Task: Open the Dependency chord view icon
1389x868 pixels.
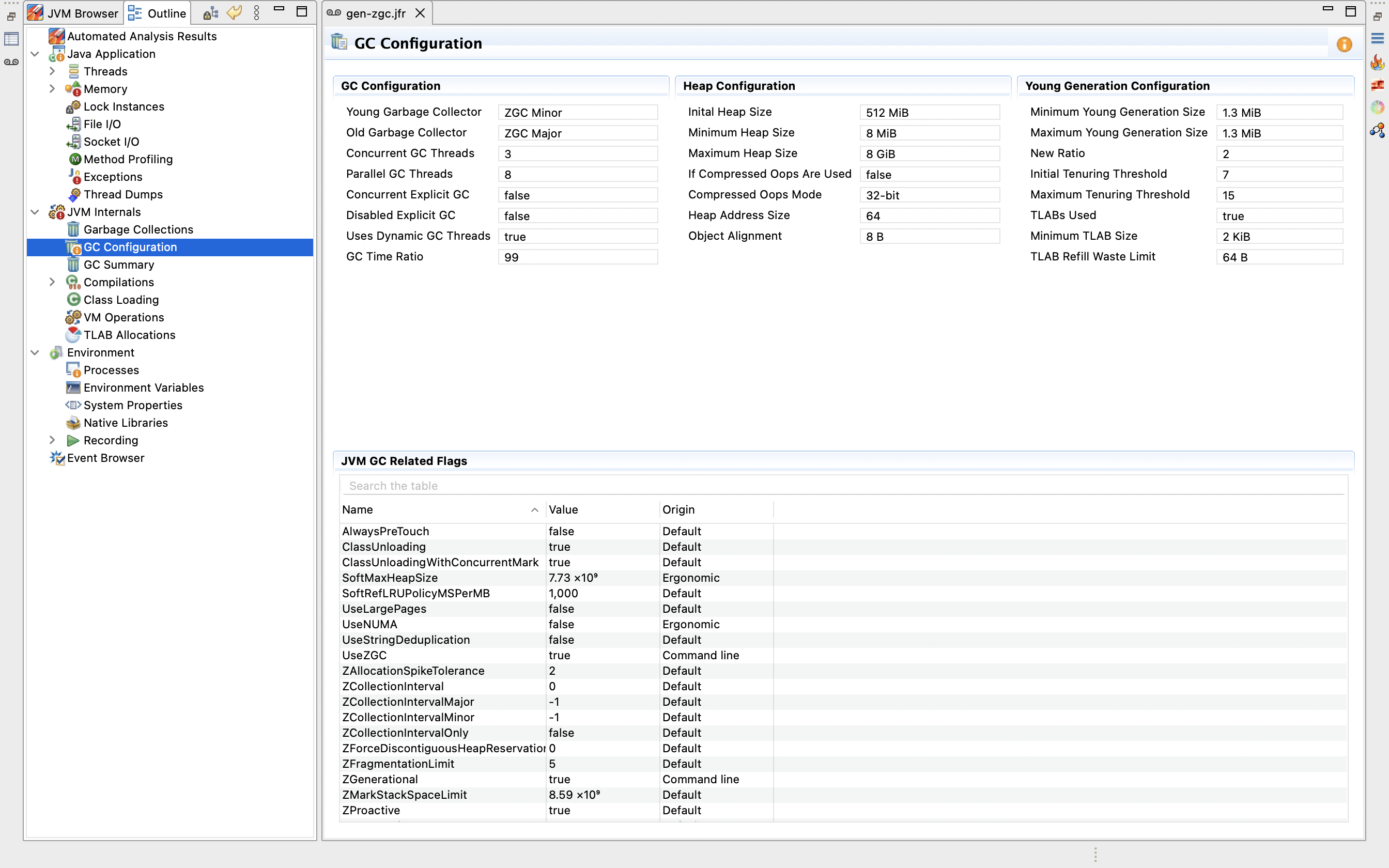Action: [x=1378, y=107]
